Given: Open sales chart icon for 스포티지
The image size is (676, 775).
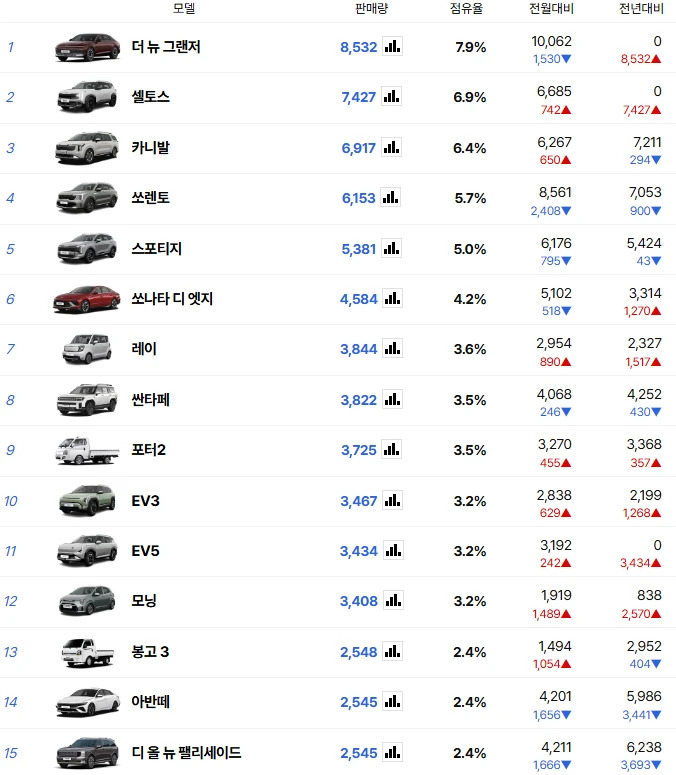Looking at the screenshot, I should pyautogui.click(x=391, y=248).
